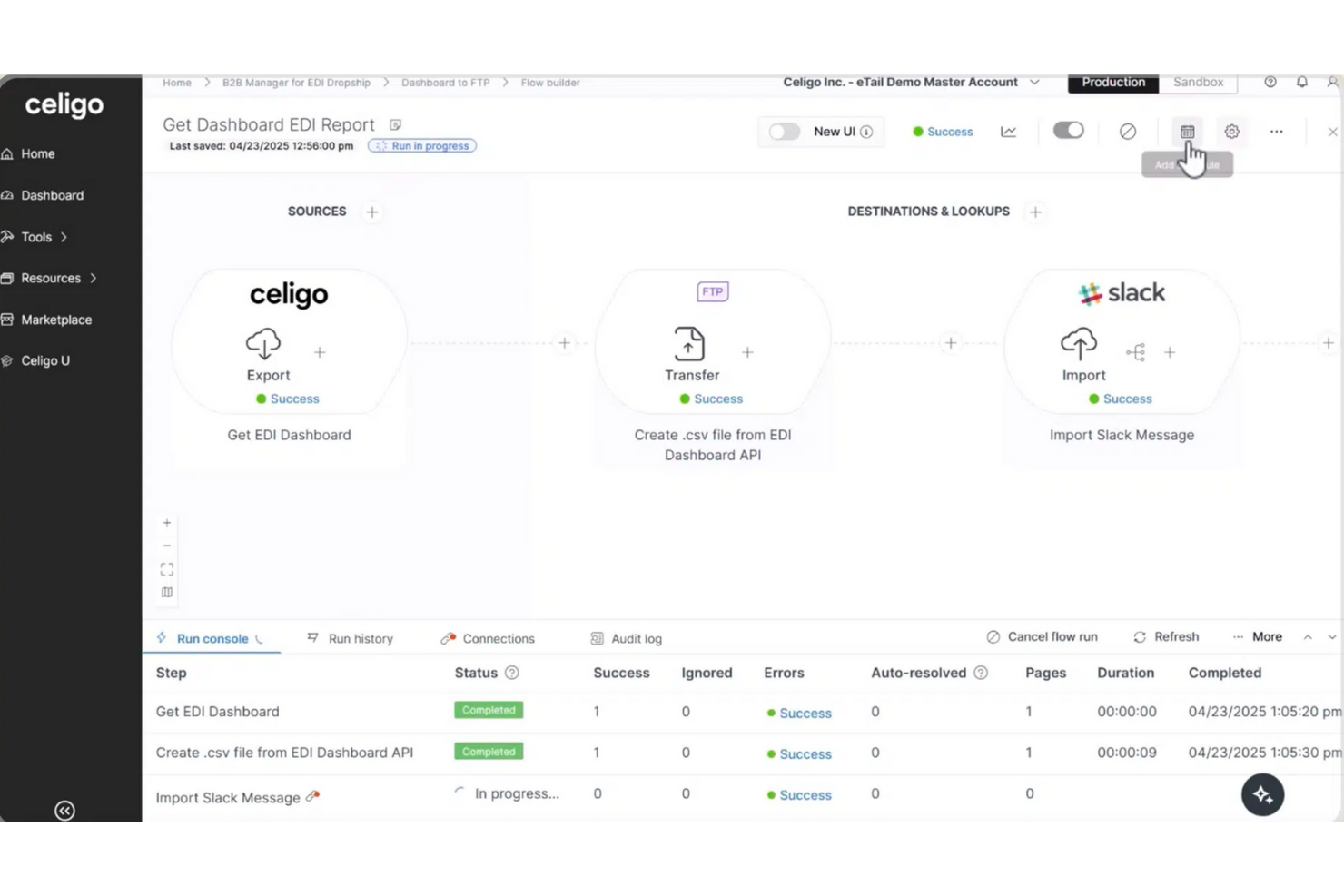The width and height of the screenshot is (1344, 896).
Task: Open Auto-resolved column help icon
Action: tap(981, 673)
